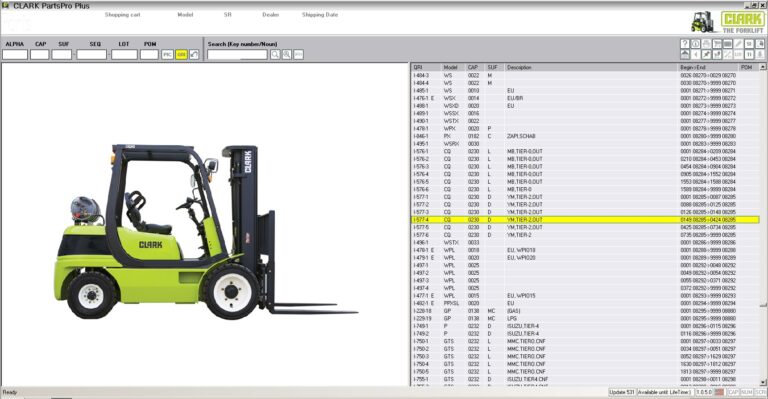Click the Print toolbar icon
The image size is (768, 399).
coord(706,44)
